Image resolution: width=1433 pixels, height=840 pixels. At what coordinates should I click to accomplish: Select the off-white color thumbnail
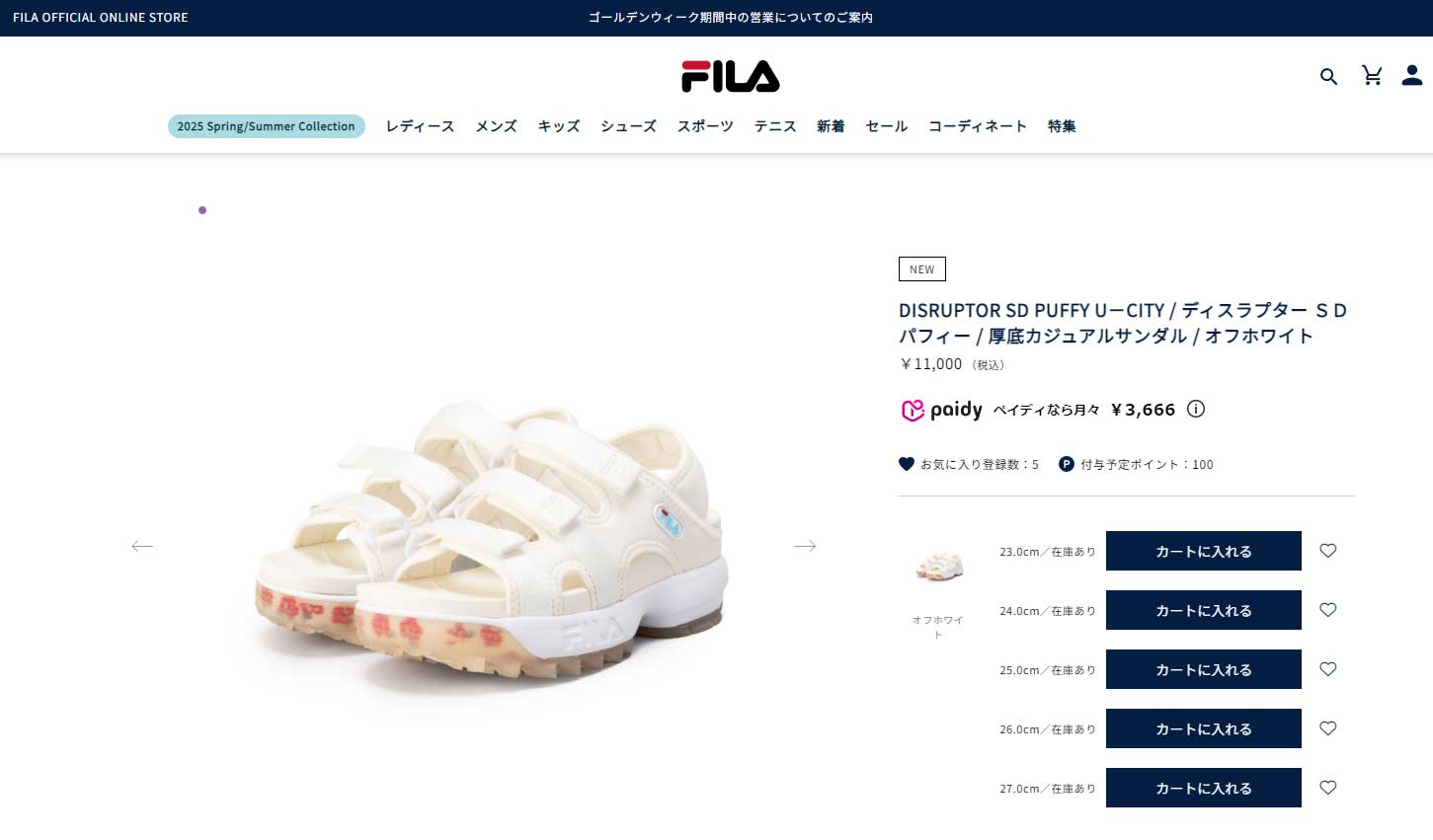coord(938,567)
